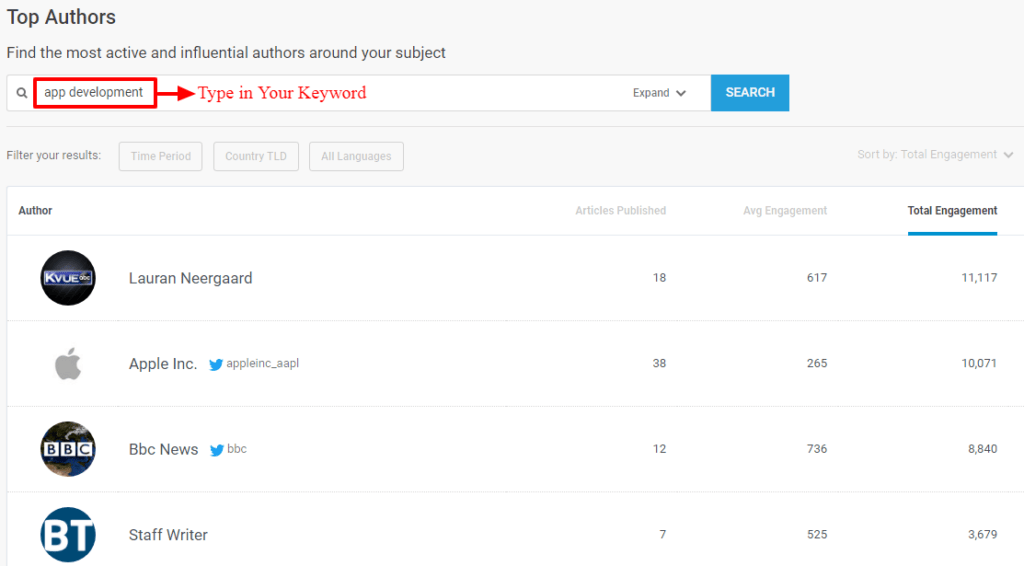Open author Lauran Neergaard

[190, 278]
